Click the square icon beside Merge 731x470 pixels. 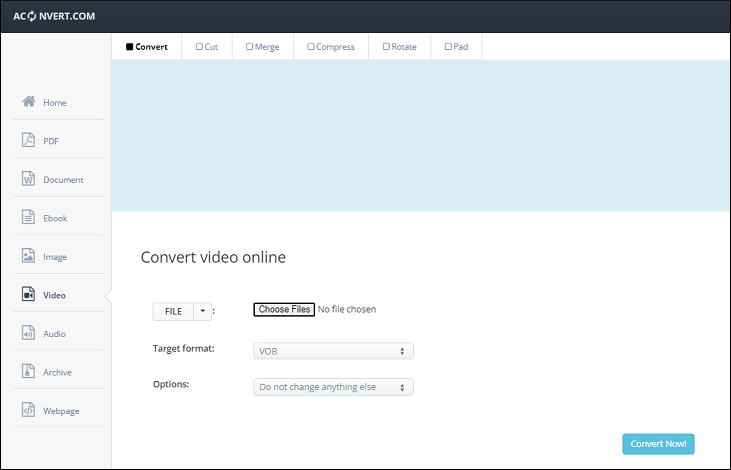click(249, 47)
